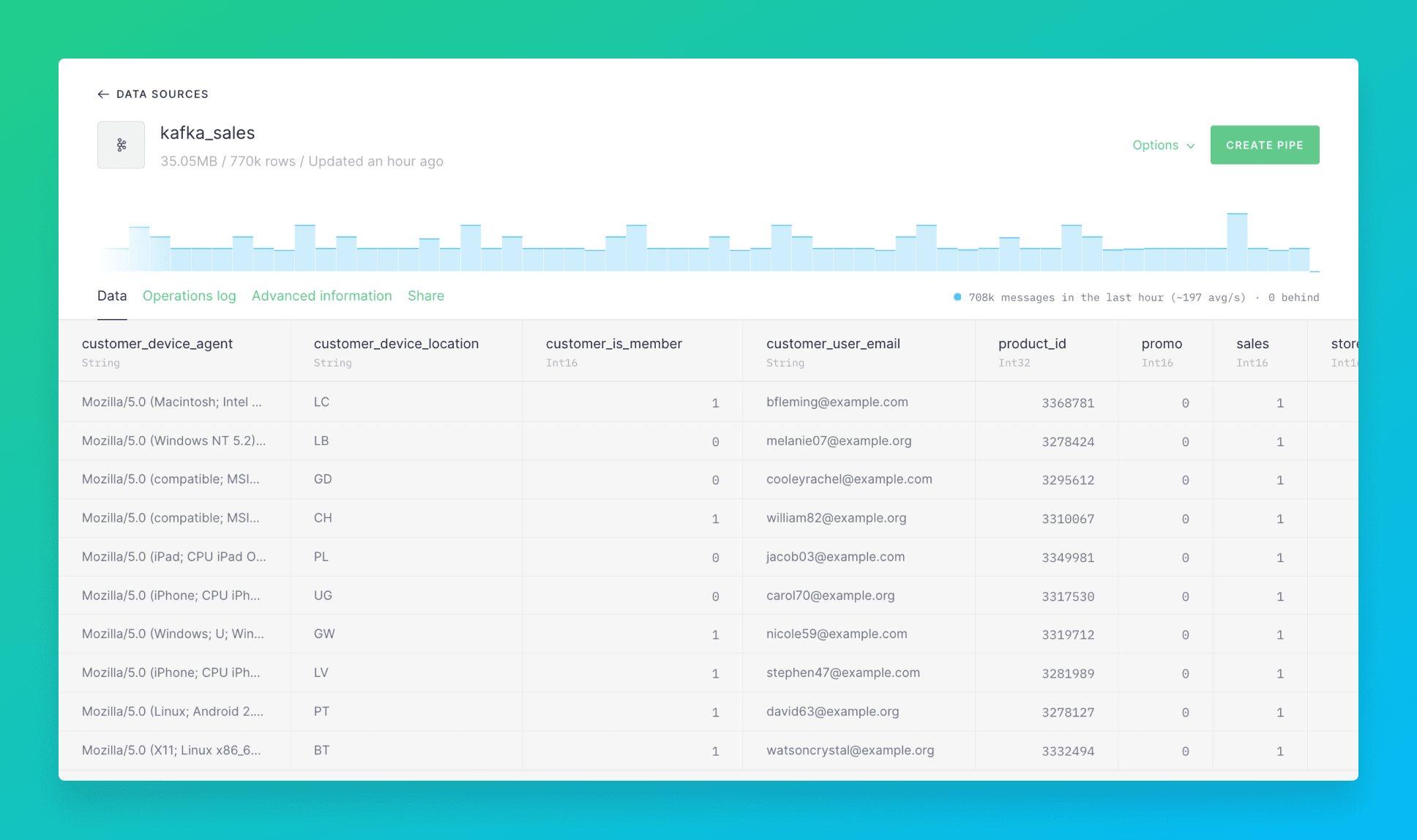Viewport: 1417px width, 840px height.
Task: Click the kafka_sales title text
Action: click(207, 133)
